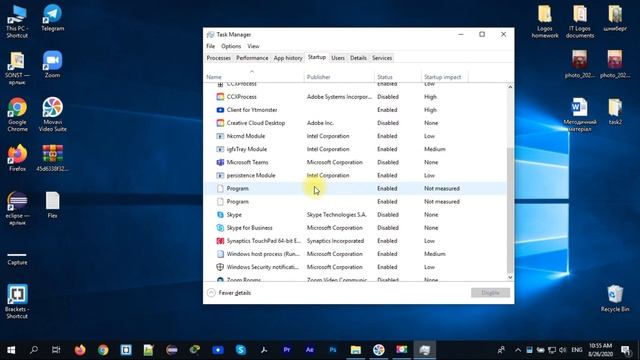Image resolution: width=640 pixels, height=360 pixels.
Task: Select Skype for Business entry
Action: pyautogui.click(x=355, y=228)
